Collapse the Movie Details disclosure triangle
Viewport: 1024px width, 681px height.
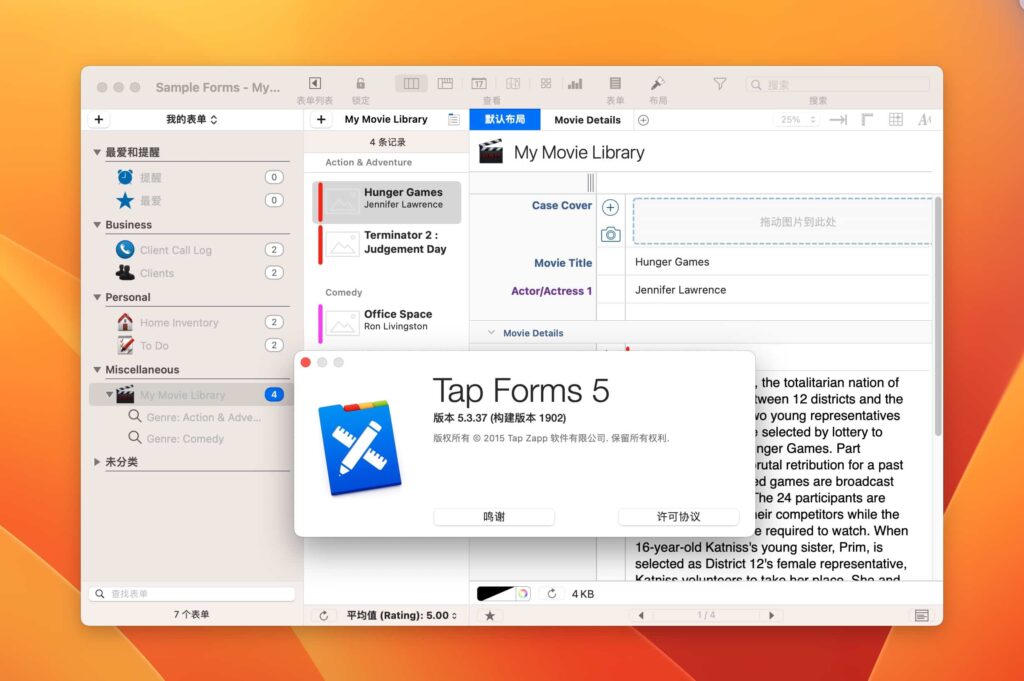(x=491, y=332)
